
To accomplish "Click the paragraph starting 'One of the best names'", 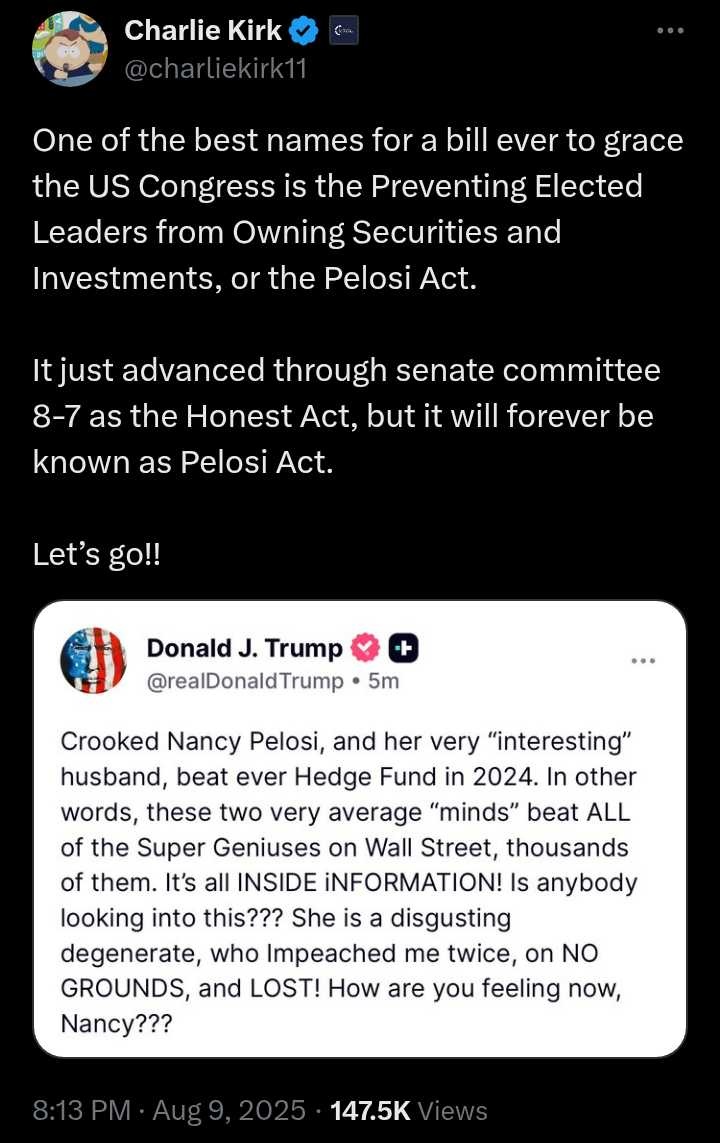I will point(358,209).
